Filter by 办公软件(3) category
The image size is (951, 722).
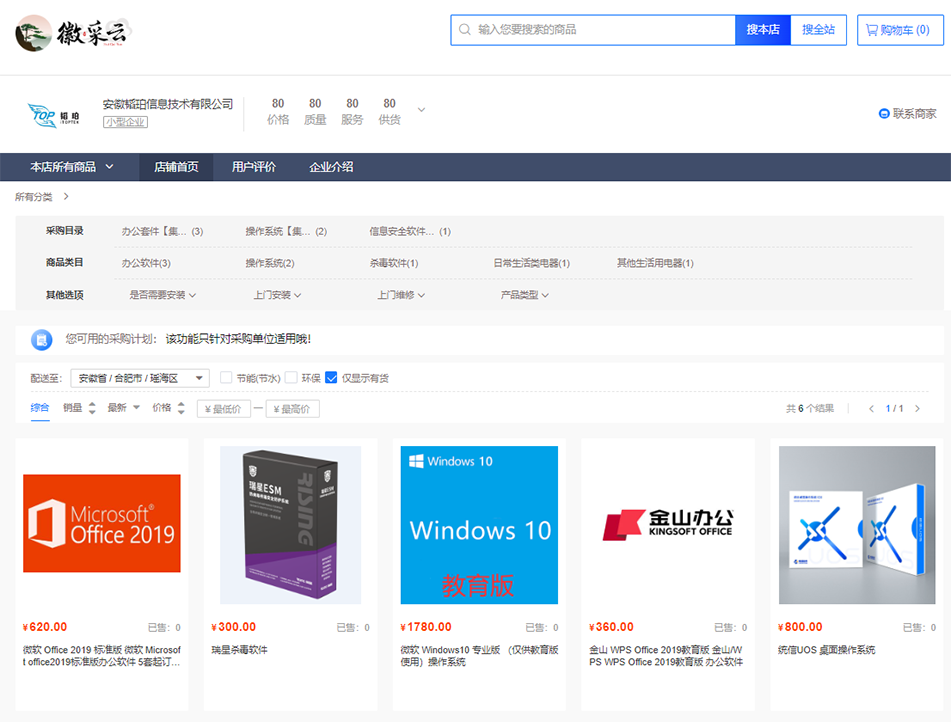(146, 263)
